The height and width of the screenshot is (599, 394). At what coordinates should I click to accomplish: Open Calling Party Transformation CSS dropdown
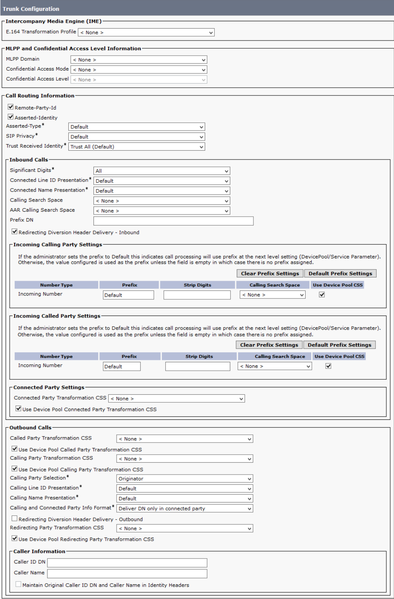pos(185,459)
